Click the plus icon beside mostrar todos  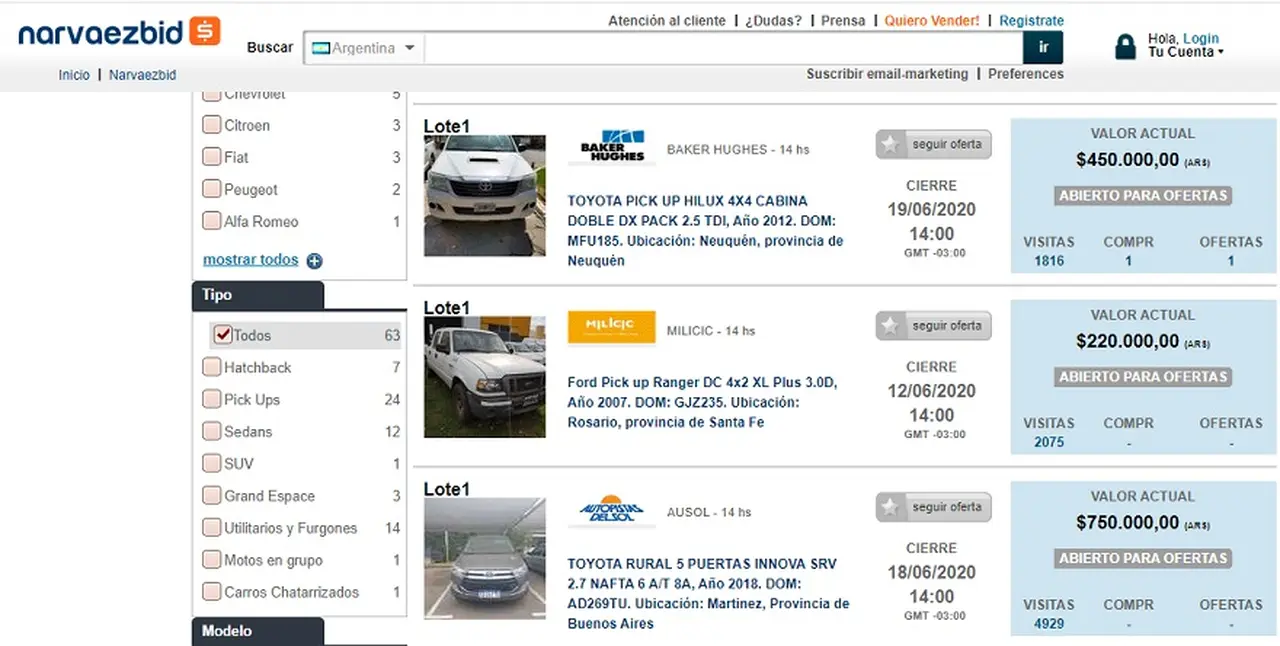click(x=314, y=261)
